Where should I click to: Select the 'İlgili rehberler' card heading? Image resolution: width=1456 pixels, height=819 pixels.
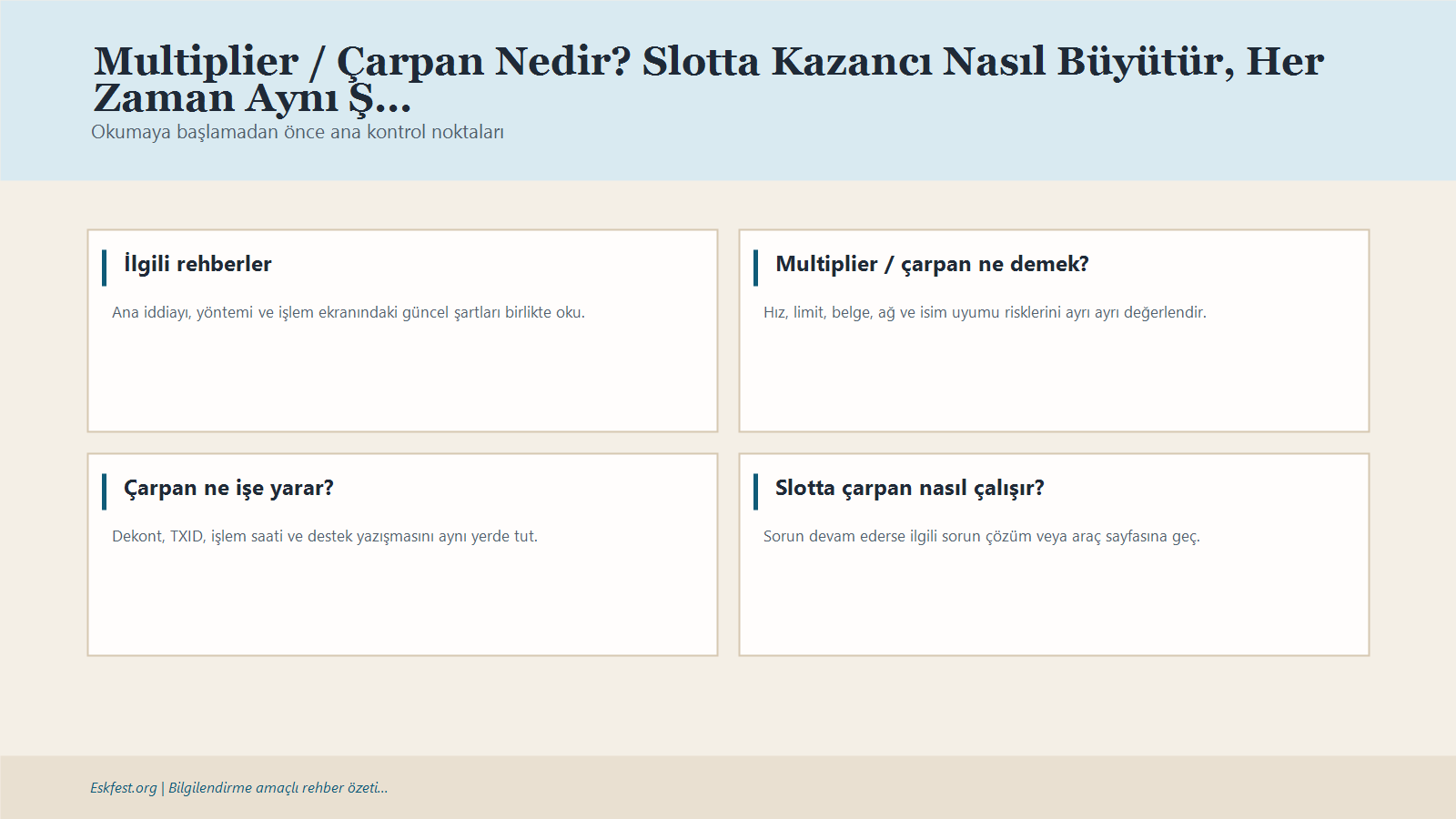tap(197, 264)
